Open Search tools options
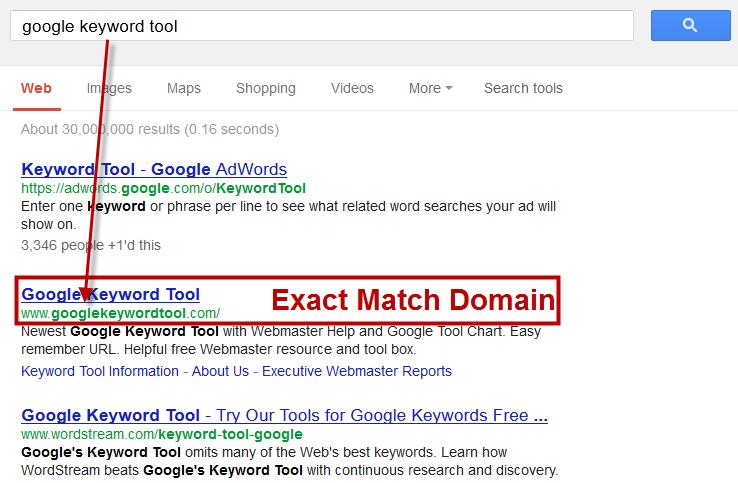The height and width of the screenshot is (483, 738). [523, 88]
